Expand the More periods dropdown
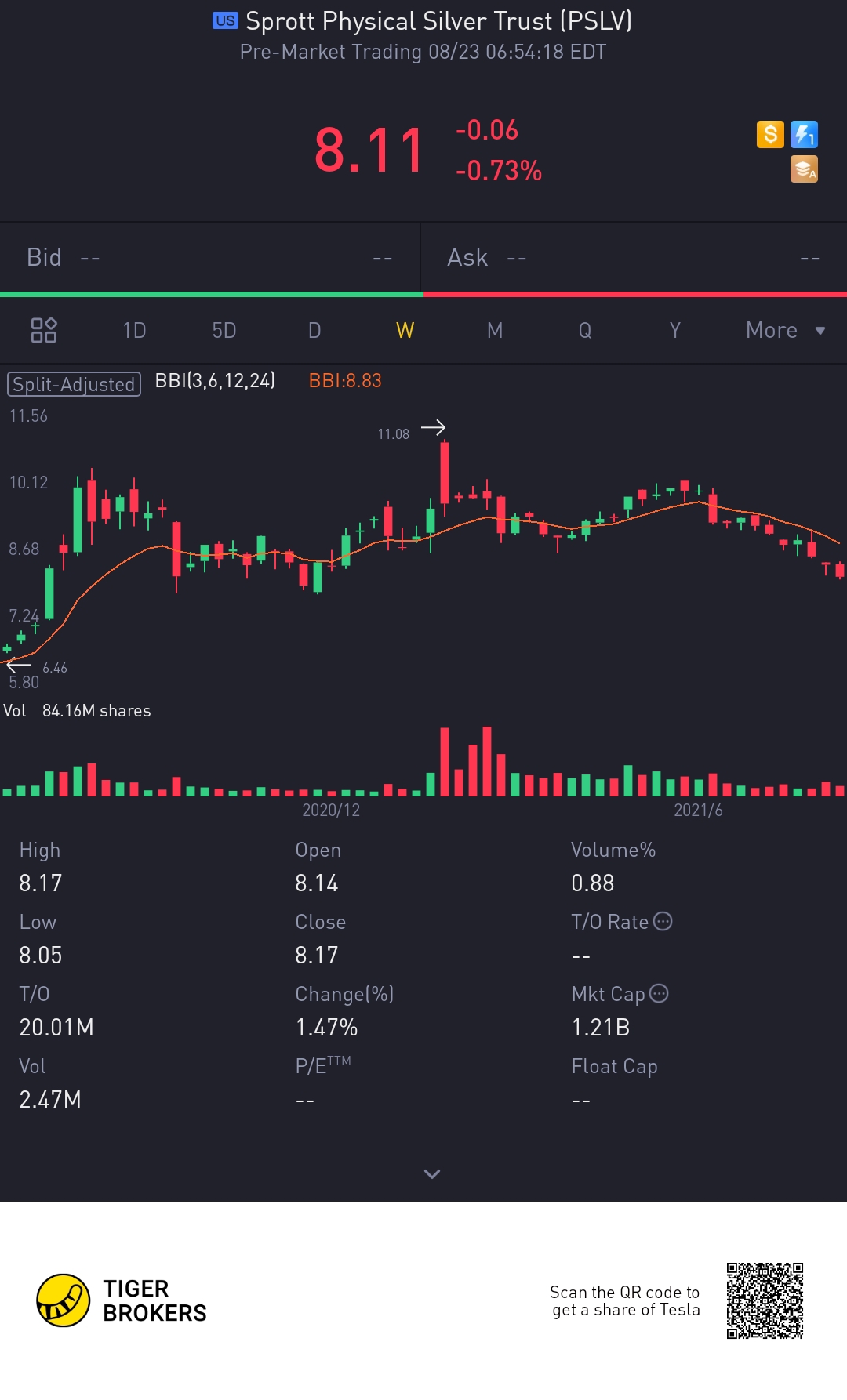Viewport: 847px width, 1400px height. (x=785, y=330)
